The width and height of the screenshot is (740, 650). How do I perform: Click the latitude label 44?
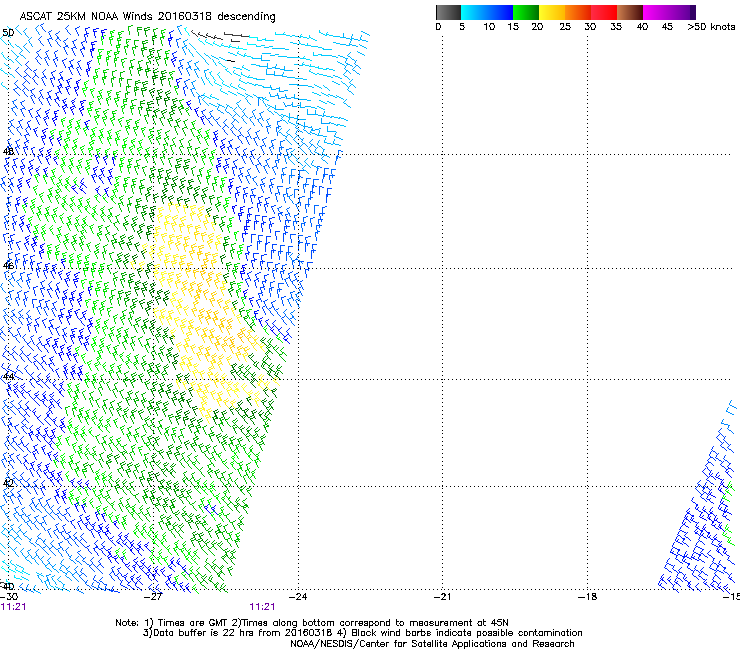tap(8, 377)
